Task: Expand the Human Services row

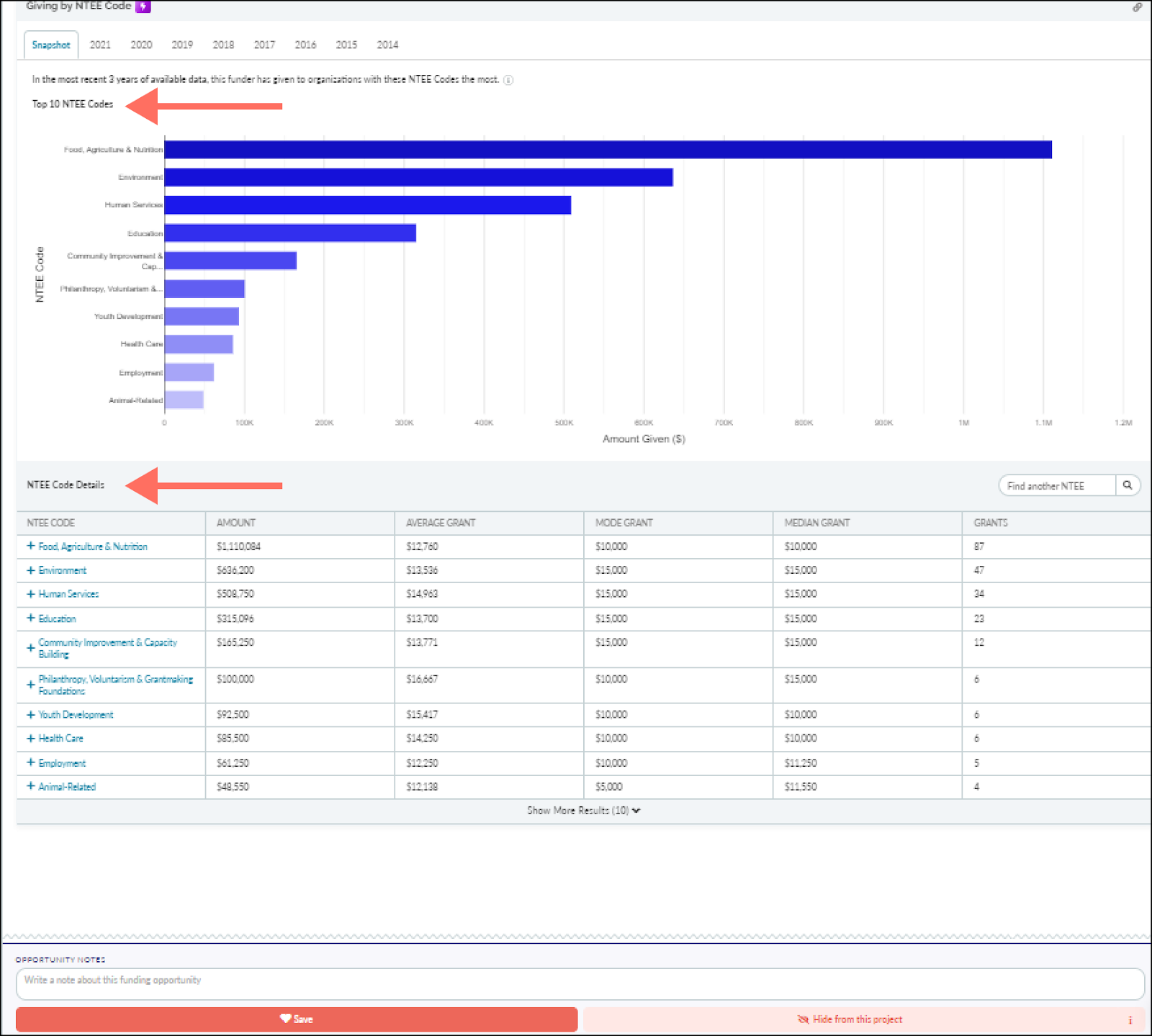Action: click(31, 594)
